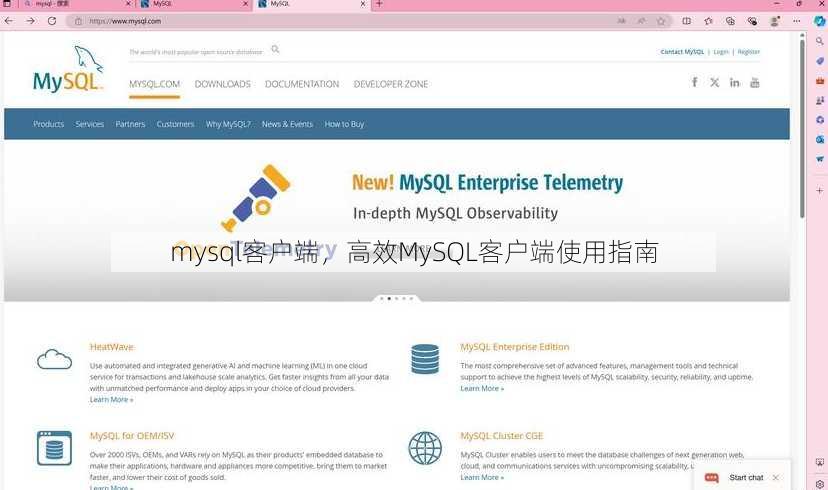Open the tab actions menu icon
The height and width of the screenshot is (490, 828).
pyautogui.click(x=7, y=4)
